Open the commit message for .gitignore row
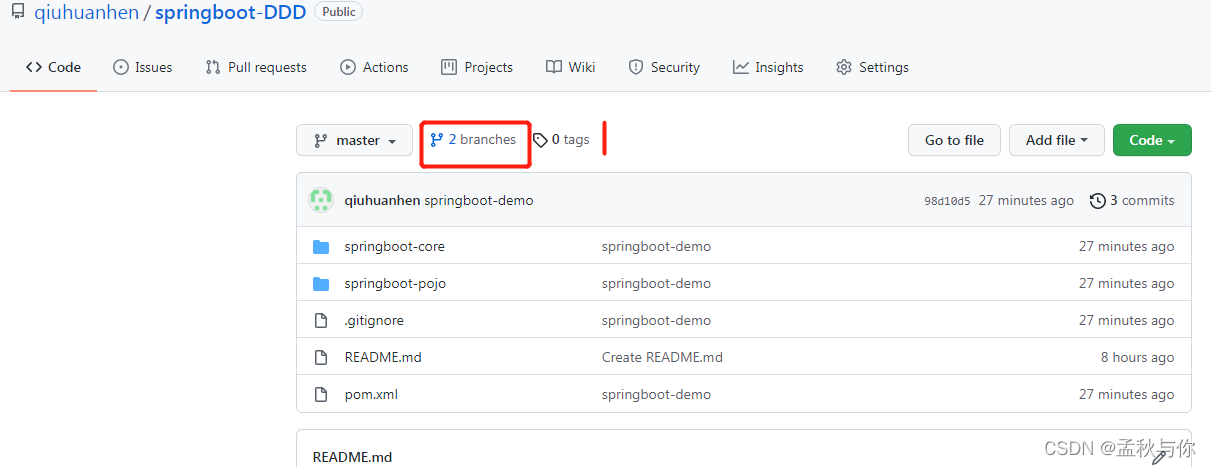The image size is (1211, 467). coord(656,320)
